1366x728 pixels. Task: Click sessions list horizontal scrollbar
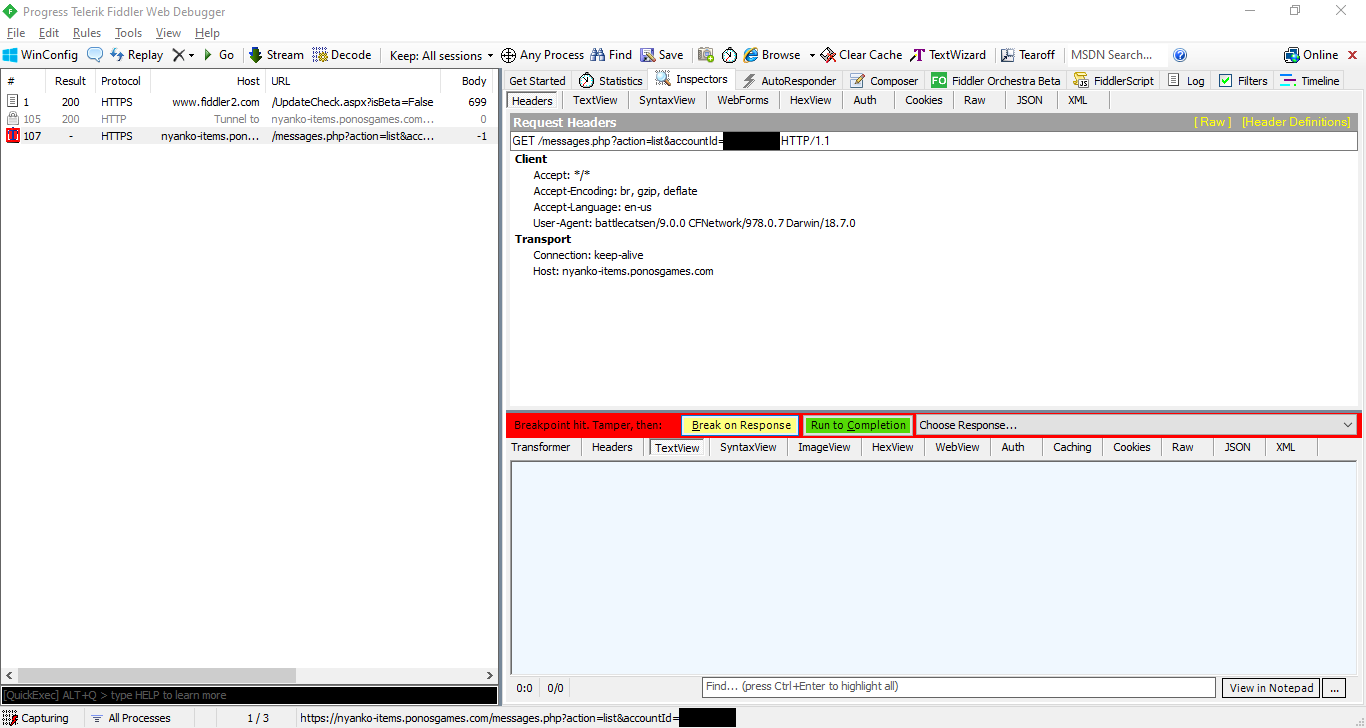156,675
